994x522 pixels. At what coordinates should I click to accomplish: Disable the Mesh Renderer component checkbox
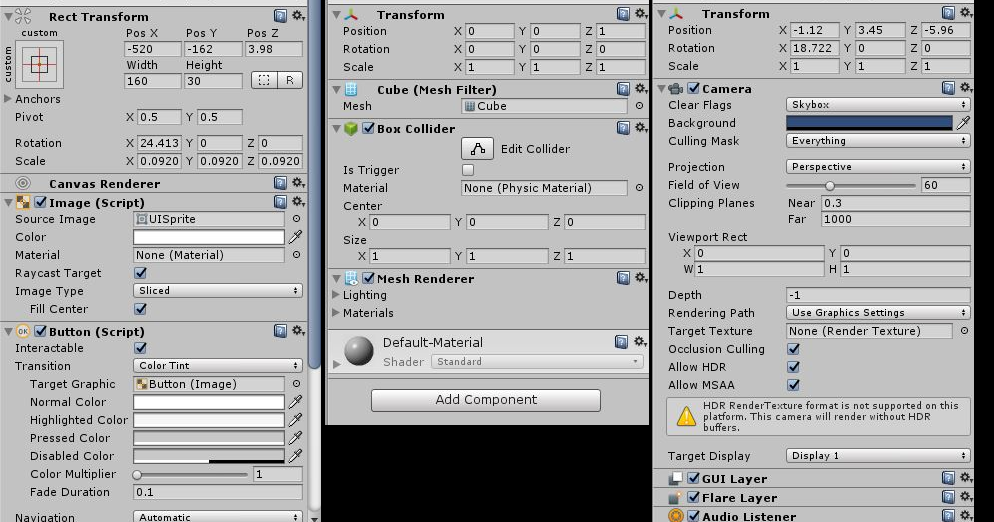coord(368,278)
